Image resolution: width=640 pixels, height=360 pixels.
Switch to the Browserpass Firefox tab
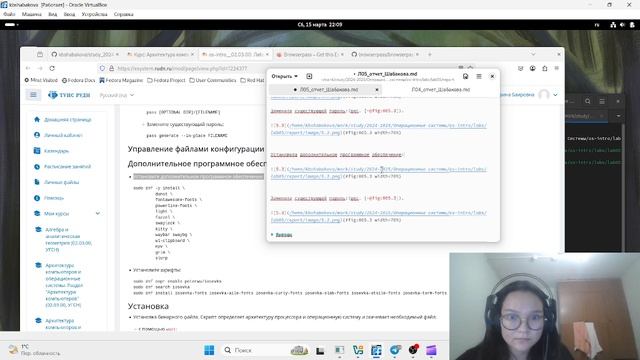pos(310,54)
